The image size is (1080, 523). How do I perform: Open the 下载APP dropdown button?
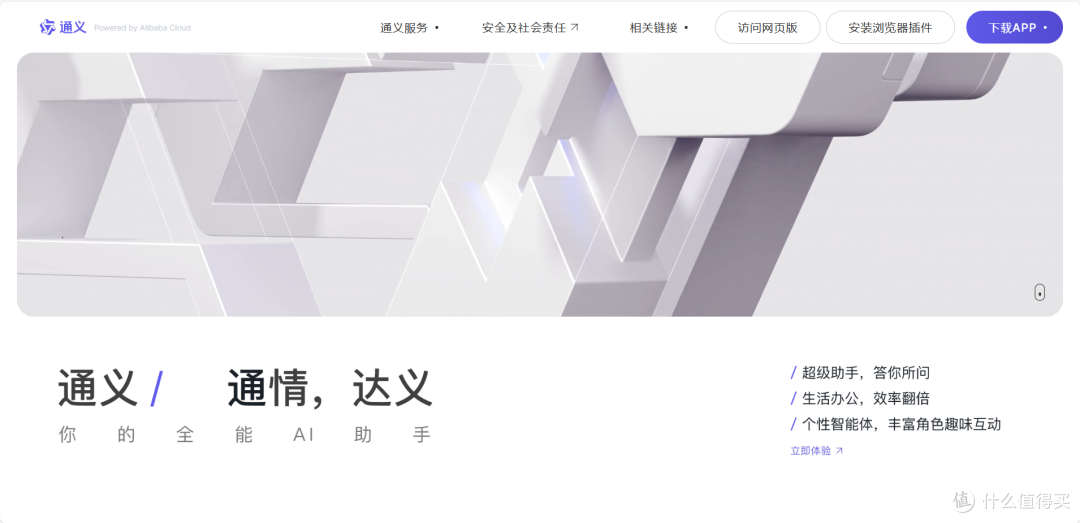tap(1014, 28)
